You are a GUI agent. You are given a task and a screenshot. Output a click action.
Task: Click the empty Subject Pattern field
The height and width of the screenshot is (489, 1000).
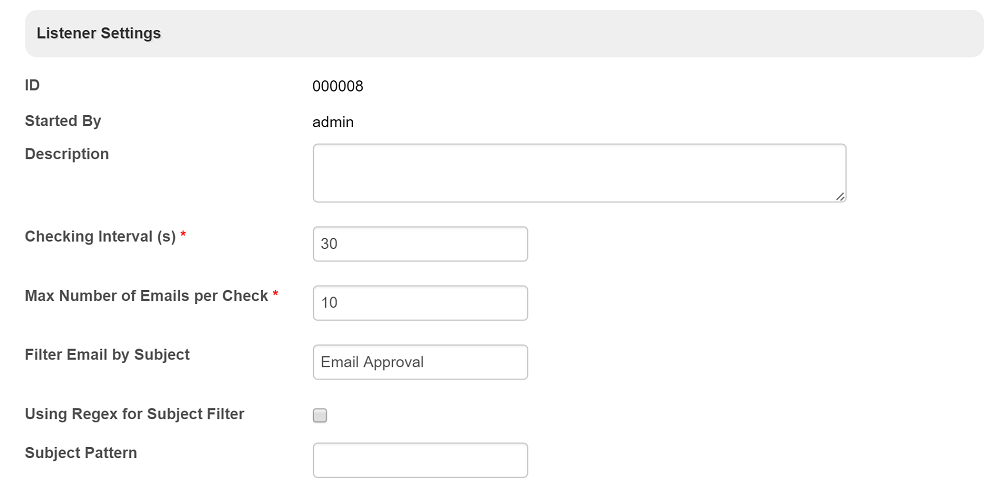coord(420,460)
